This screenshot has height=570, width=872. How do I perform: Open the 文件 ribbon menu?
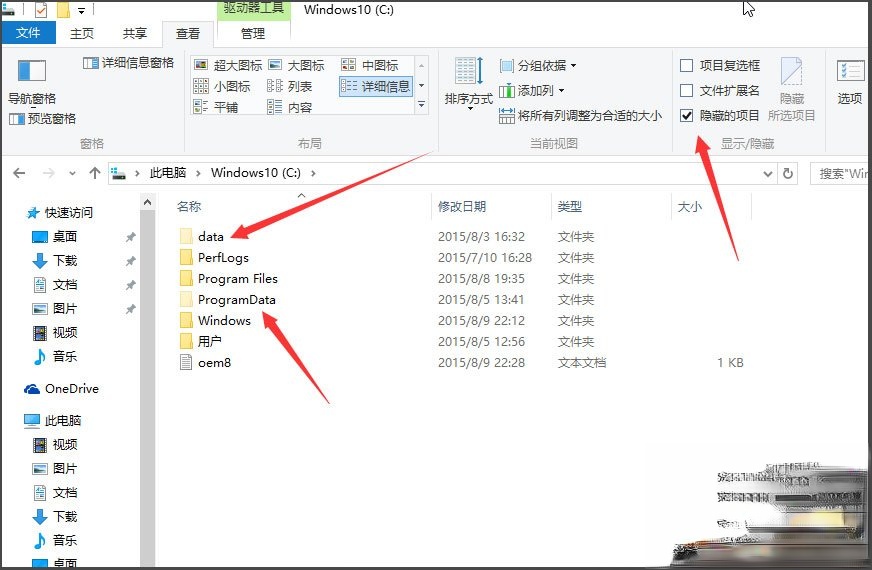(x=28, y=33)
